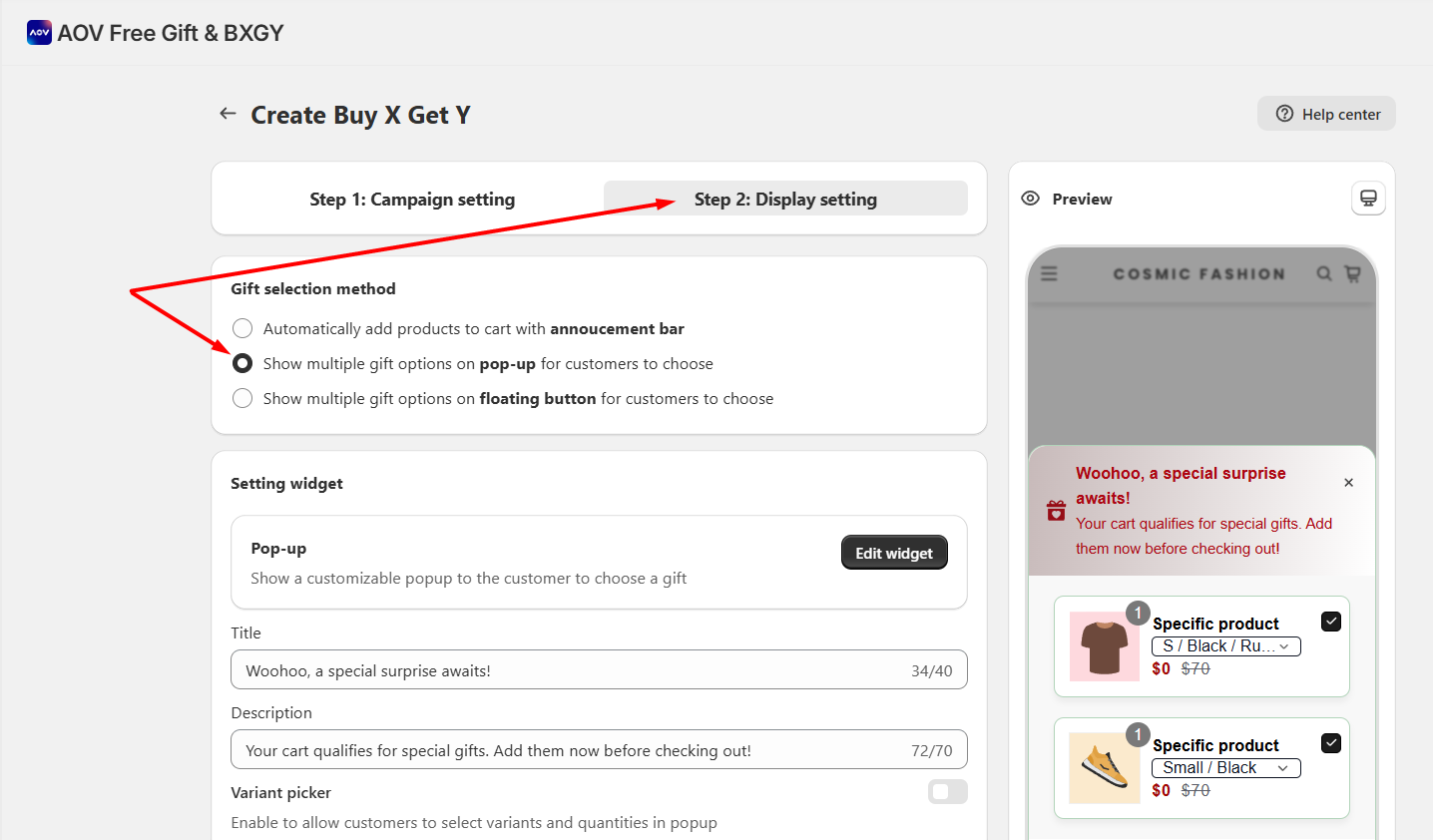Click the AOV app logo icon
This screenshot has height=840, width=1433.
click(x=39, y=33)
